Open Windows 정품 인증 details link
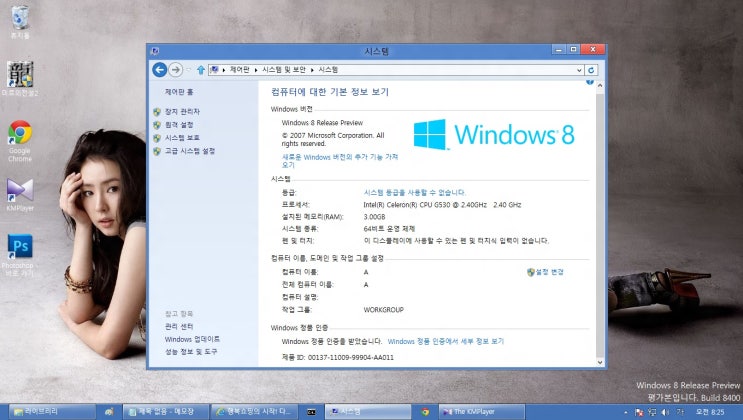 446,341
